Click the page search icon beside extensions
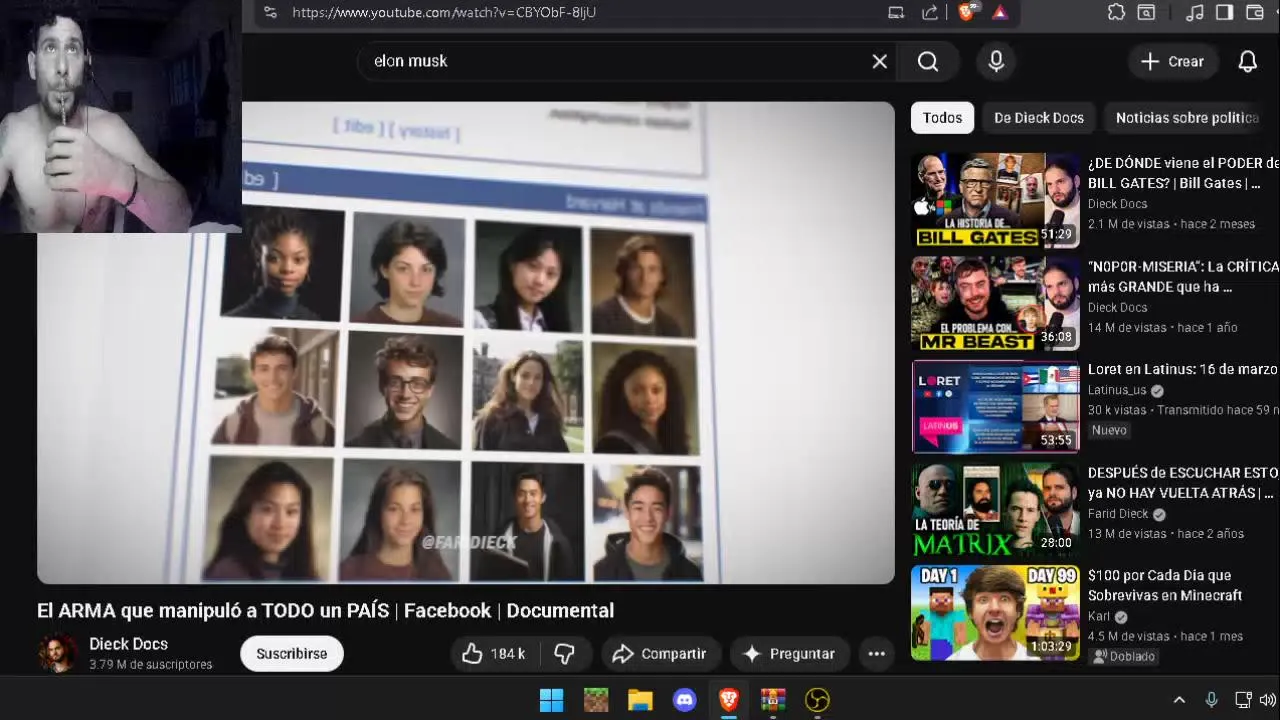The width and height of the screenshot is (1280, 720). pos(1146,12)
